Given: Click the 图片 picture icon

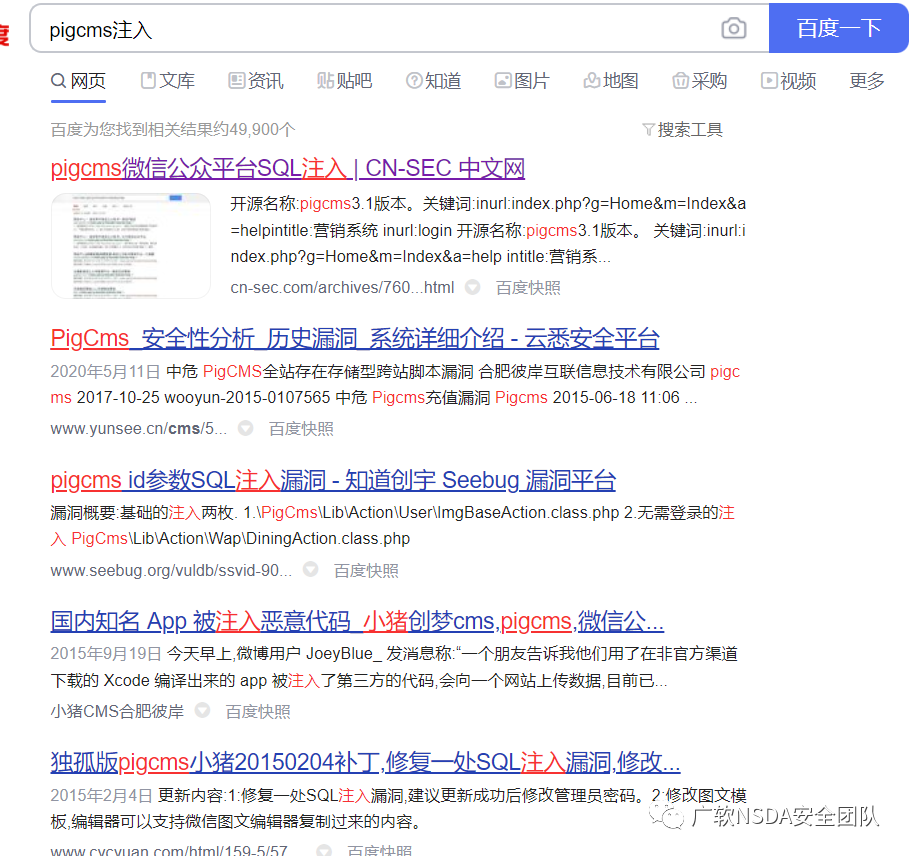Looking at the screenshot, I should pos(503,81).
